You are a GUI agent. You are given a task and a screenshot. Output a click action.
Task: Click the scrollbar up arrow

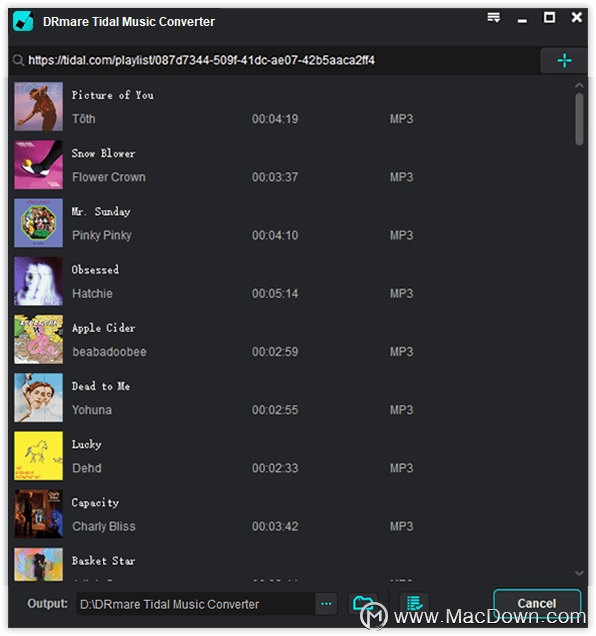(579, 85)
